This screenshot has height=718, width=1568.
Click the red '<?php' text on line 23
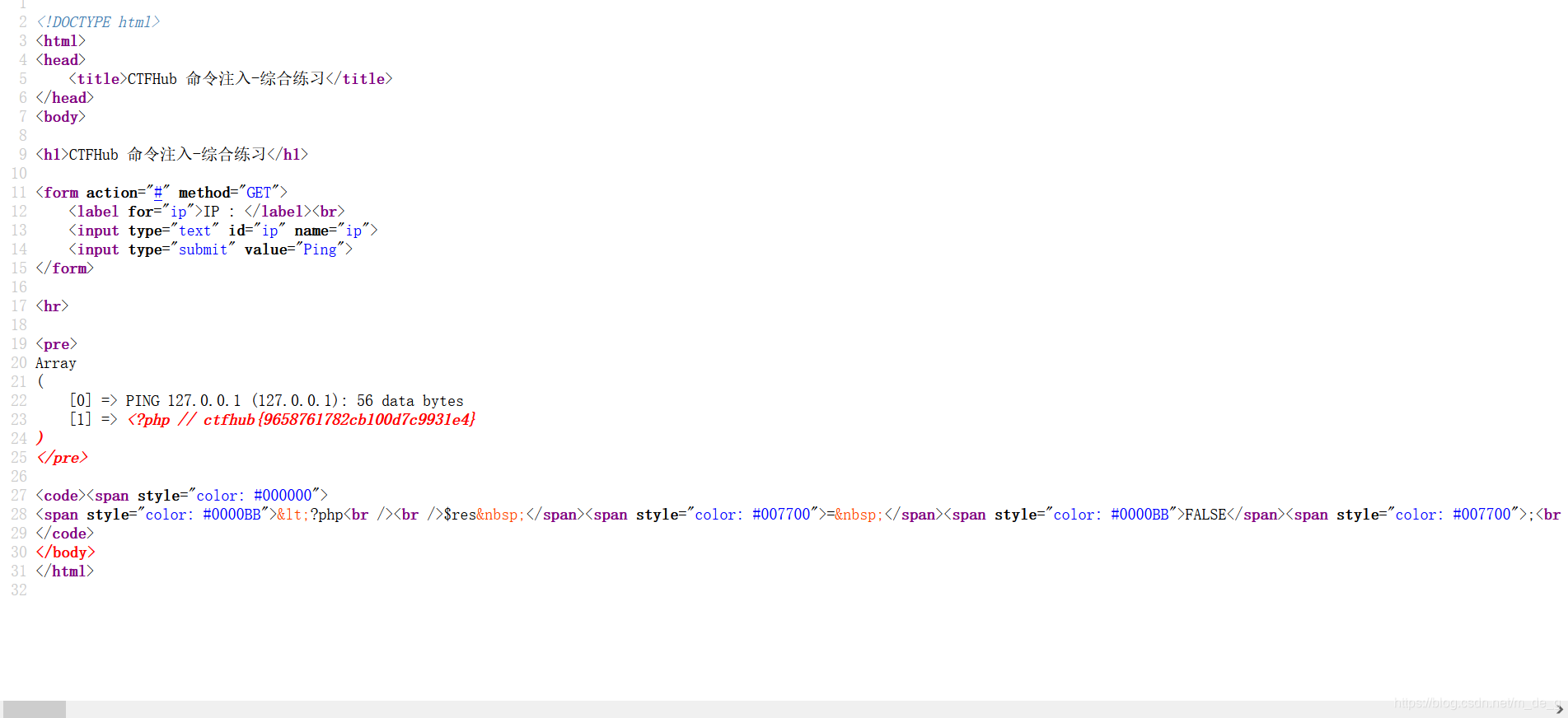pyautogui.click(x=148, y=420)
